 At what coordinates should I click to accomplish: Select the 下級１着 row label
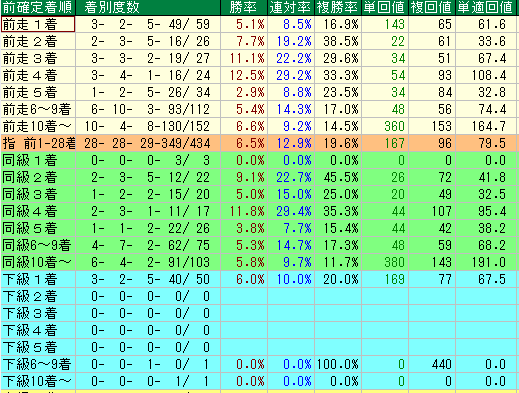pos(38,279)
